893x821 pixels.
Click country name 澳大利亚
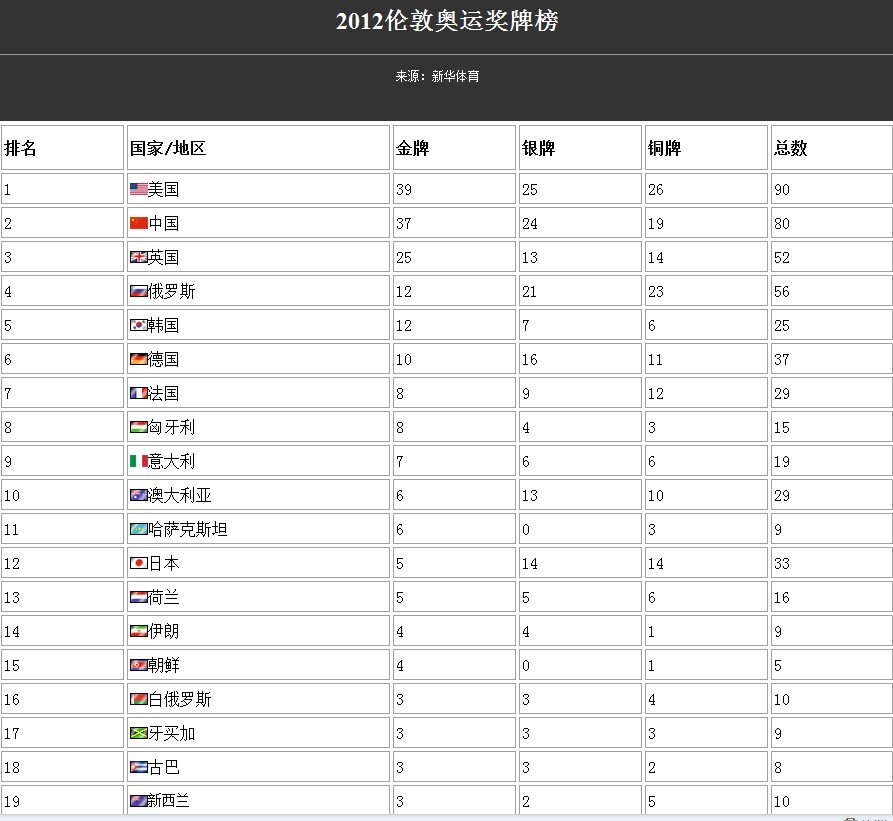click(x=179, y=495)
